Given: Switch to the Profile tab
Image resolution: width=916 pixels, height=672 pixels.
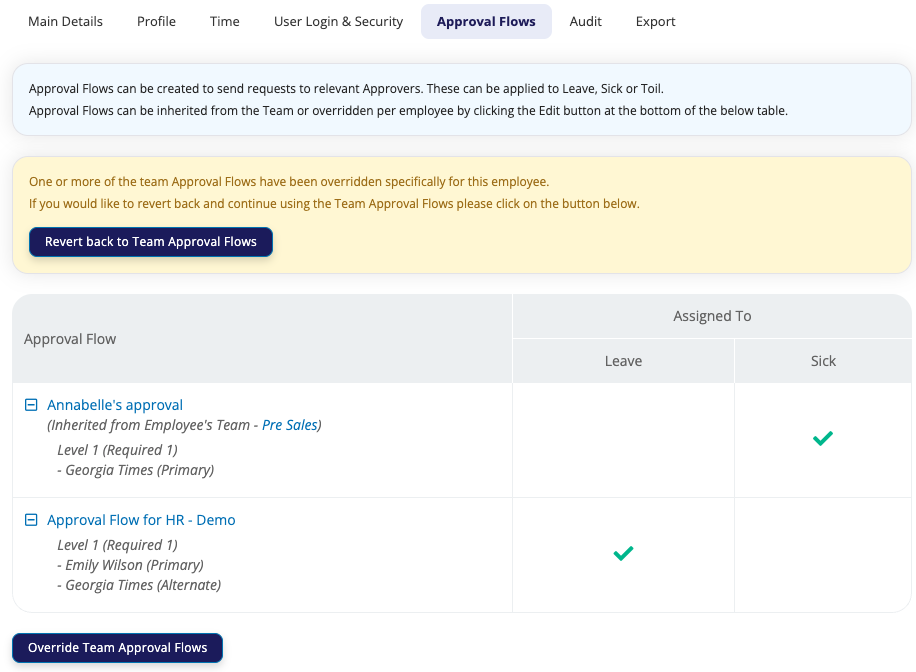Looking at the screenshot, I should tap(156, 22).
